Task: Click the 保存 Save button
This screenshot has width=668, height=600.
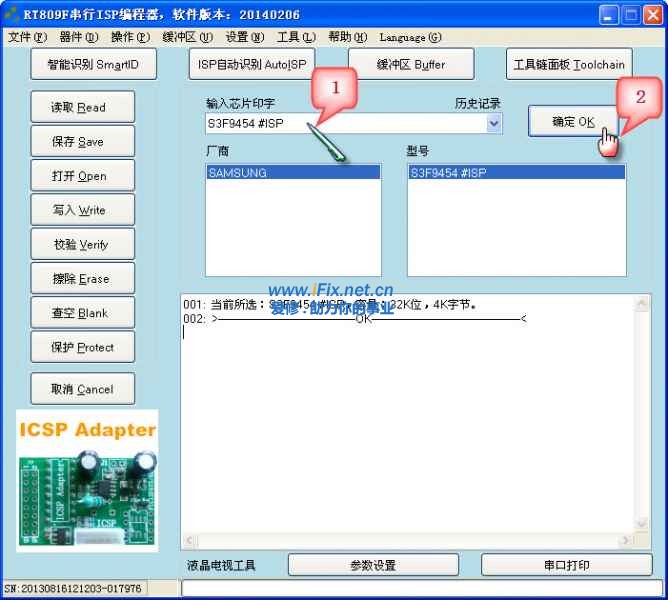Action: [83, 141]
